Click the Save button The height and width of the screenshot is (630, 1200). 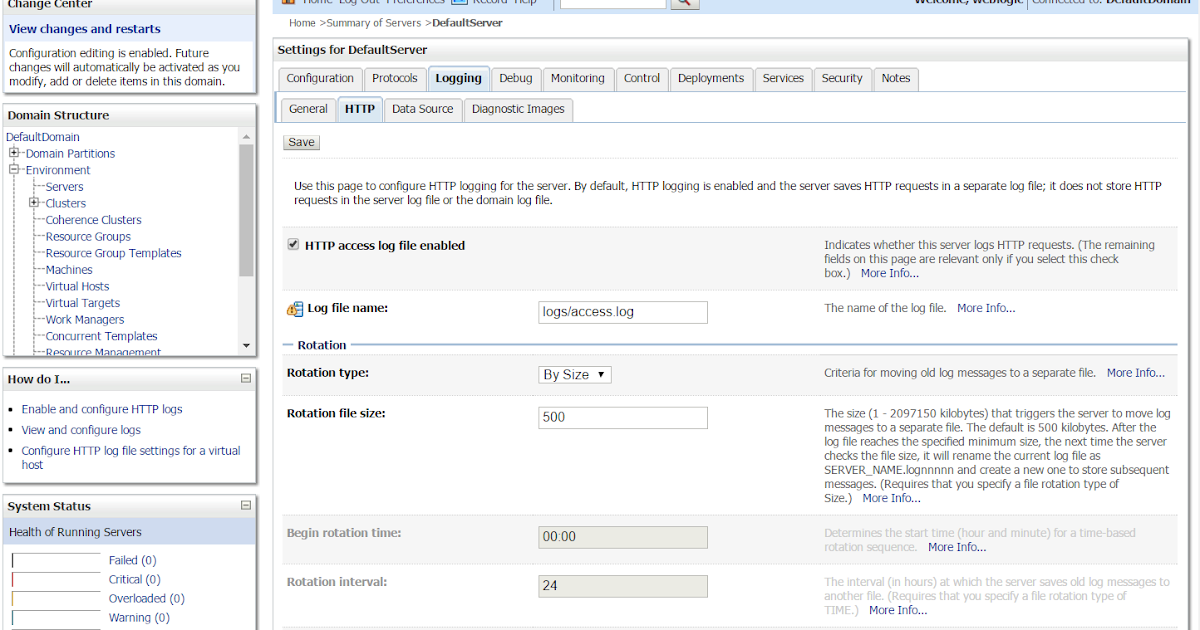pos(300,142)
